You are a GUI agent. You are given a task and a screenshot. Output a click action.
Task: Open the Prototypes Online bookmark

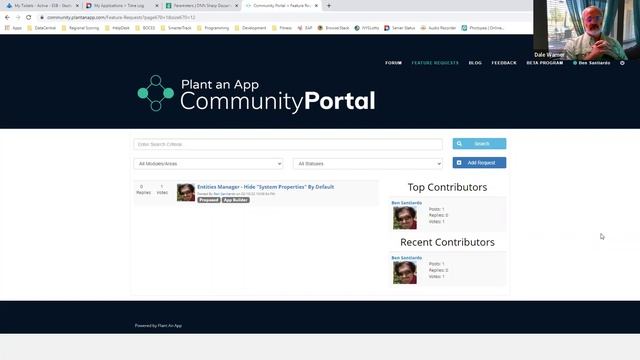tap(482, 28)
